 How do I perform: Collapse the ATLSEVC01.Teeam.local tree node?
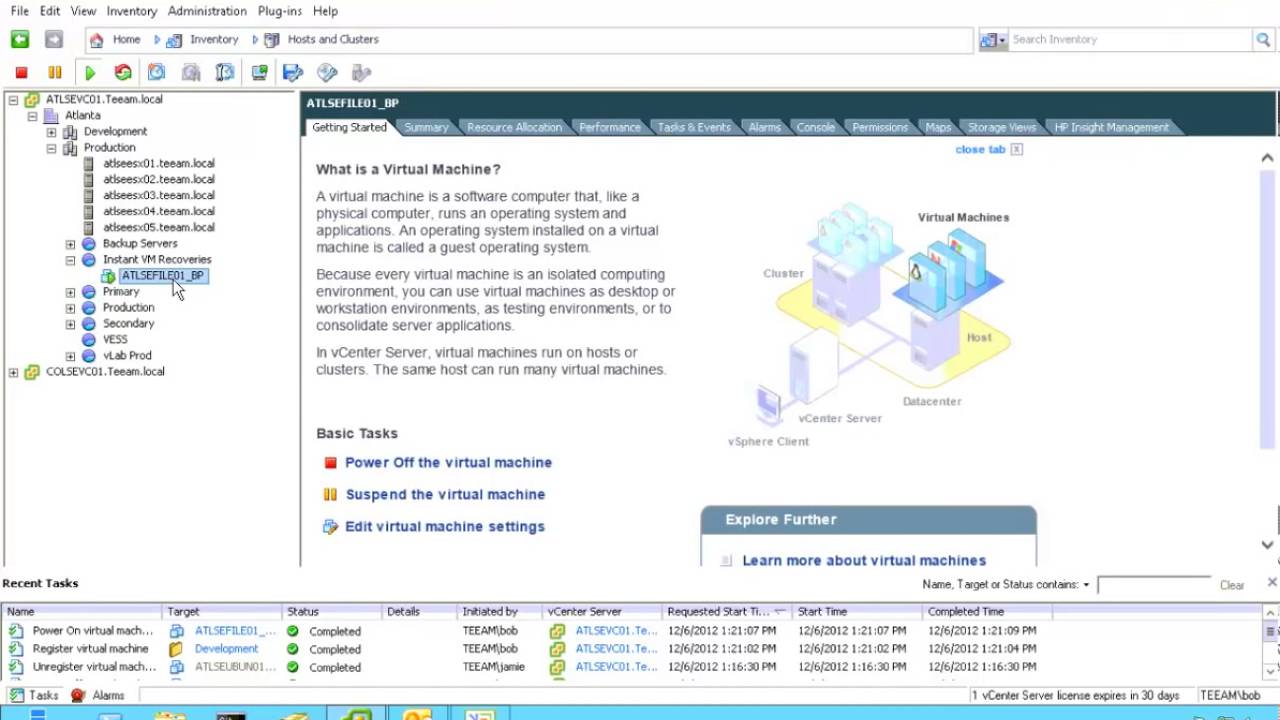click(x=13, y=100)
